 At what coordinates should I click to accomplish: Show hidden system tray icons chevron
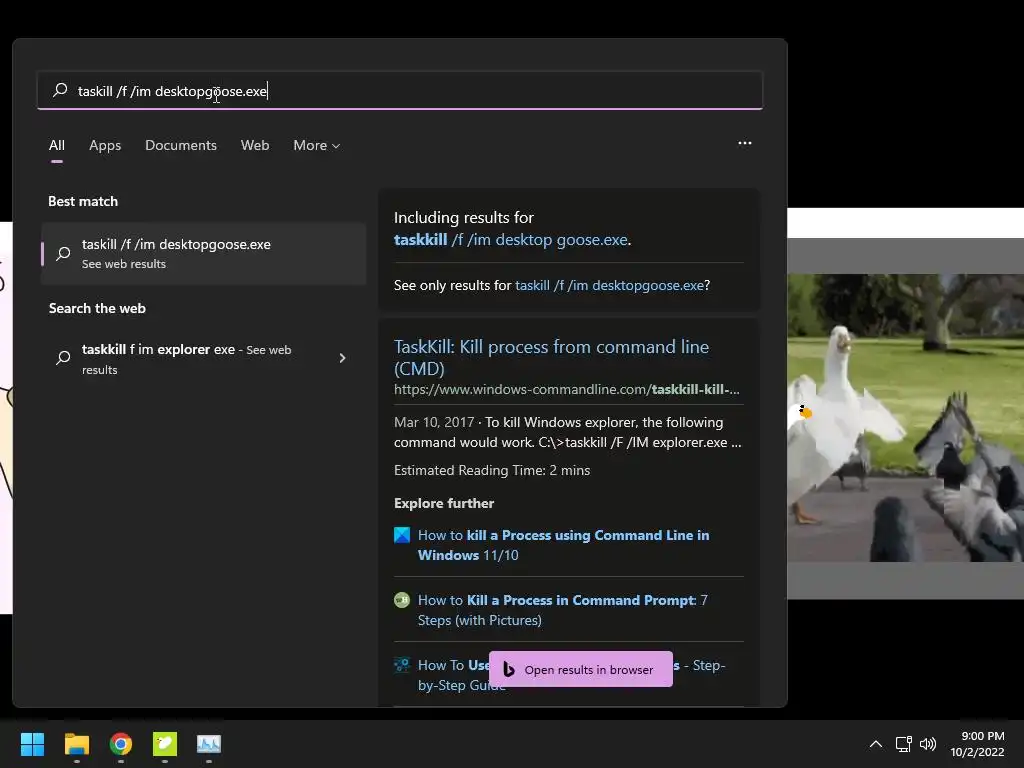point(876,744)
